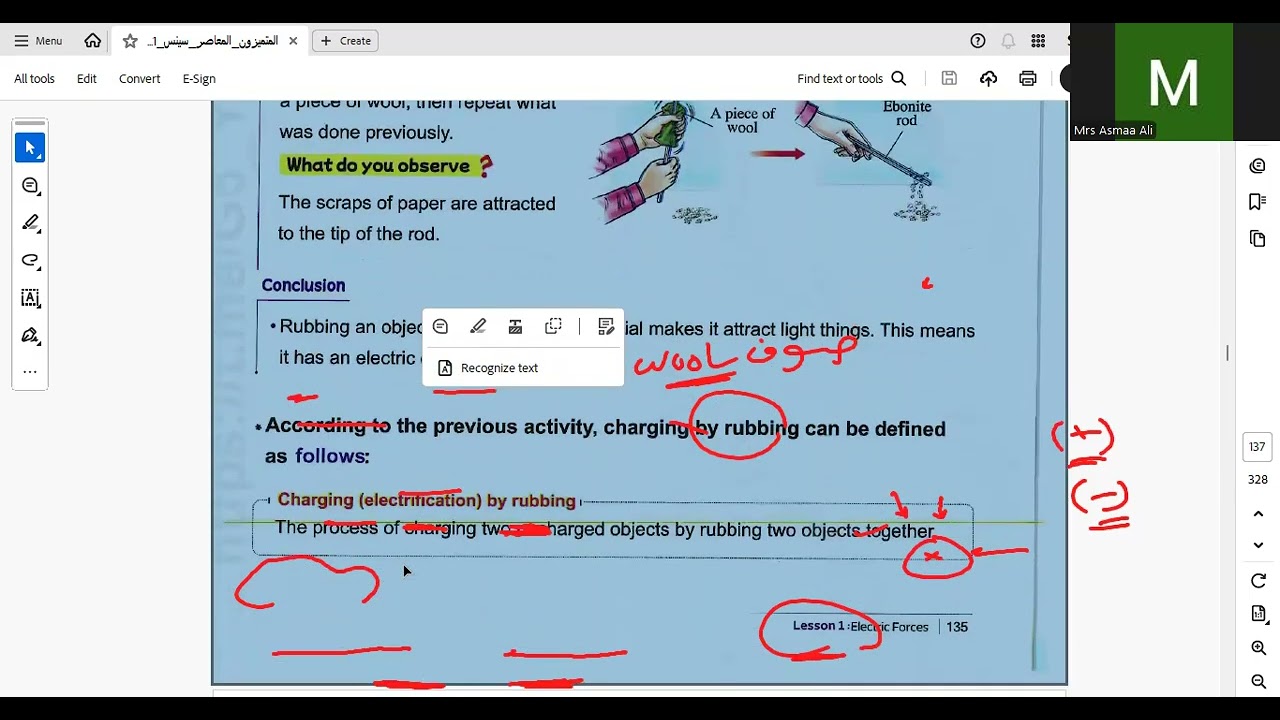The image size is (1280, 720).
Task: Click the snapshot selection icon in floating toolbar
Action: (x=553, y=327)
